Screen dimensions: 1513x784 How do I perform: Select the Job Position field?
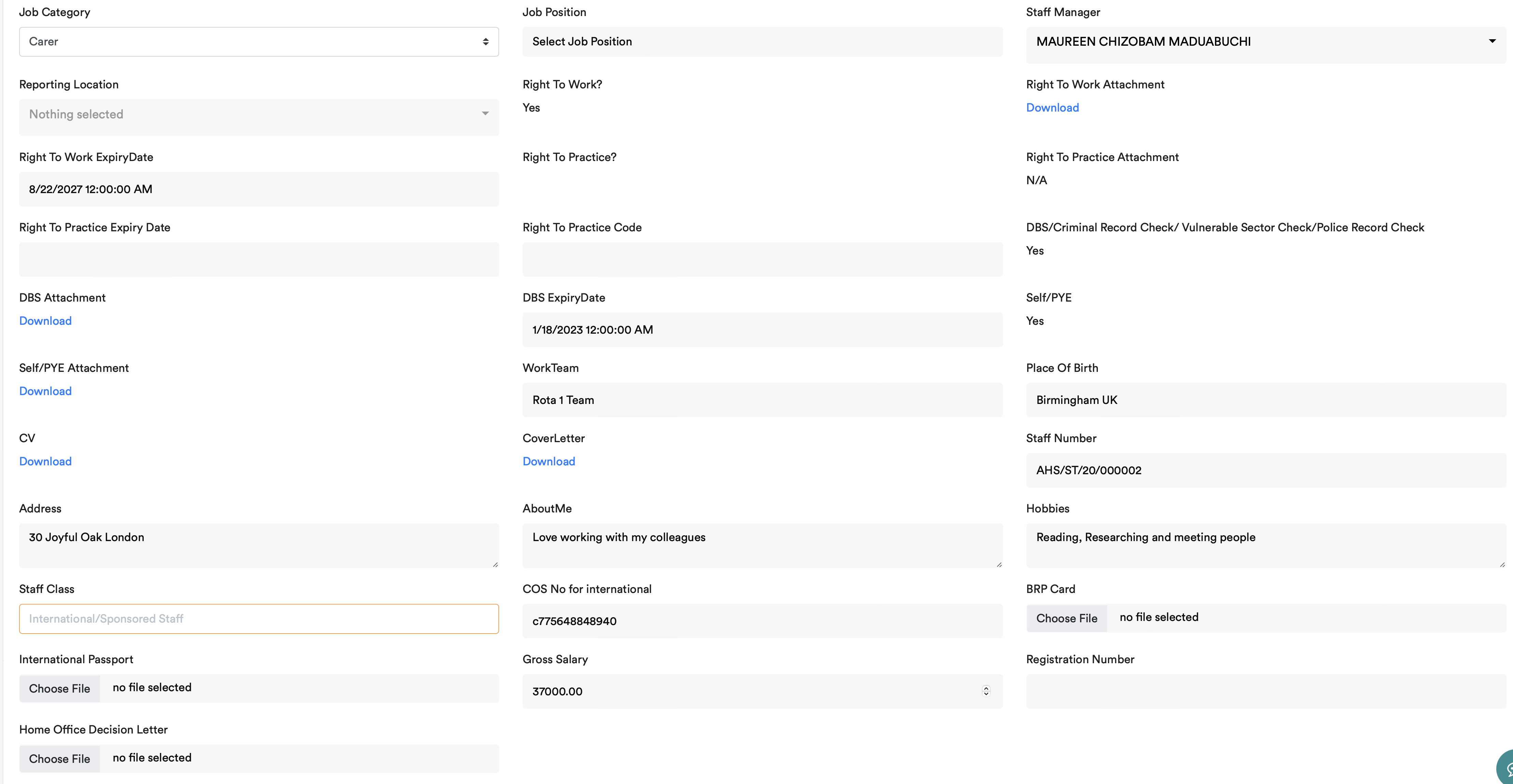pos(762,42)
